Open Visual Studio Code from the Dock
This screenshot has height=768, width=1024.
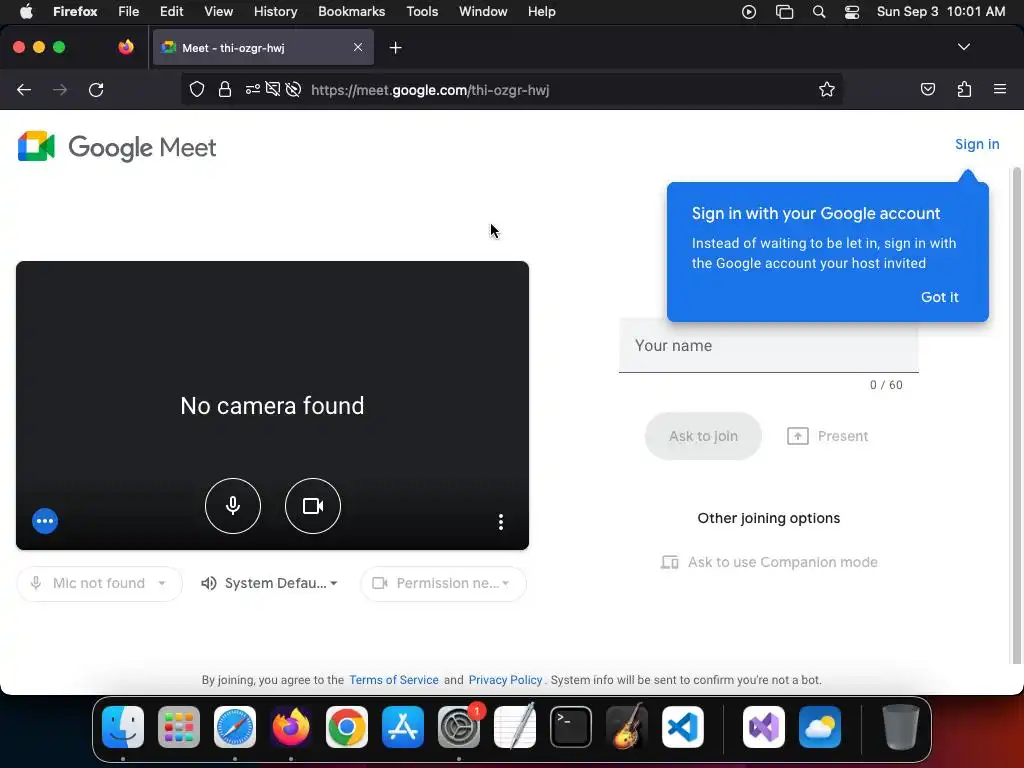point(682,727)
